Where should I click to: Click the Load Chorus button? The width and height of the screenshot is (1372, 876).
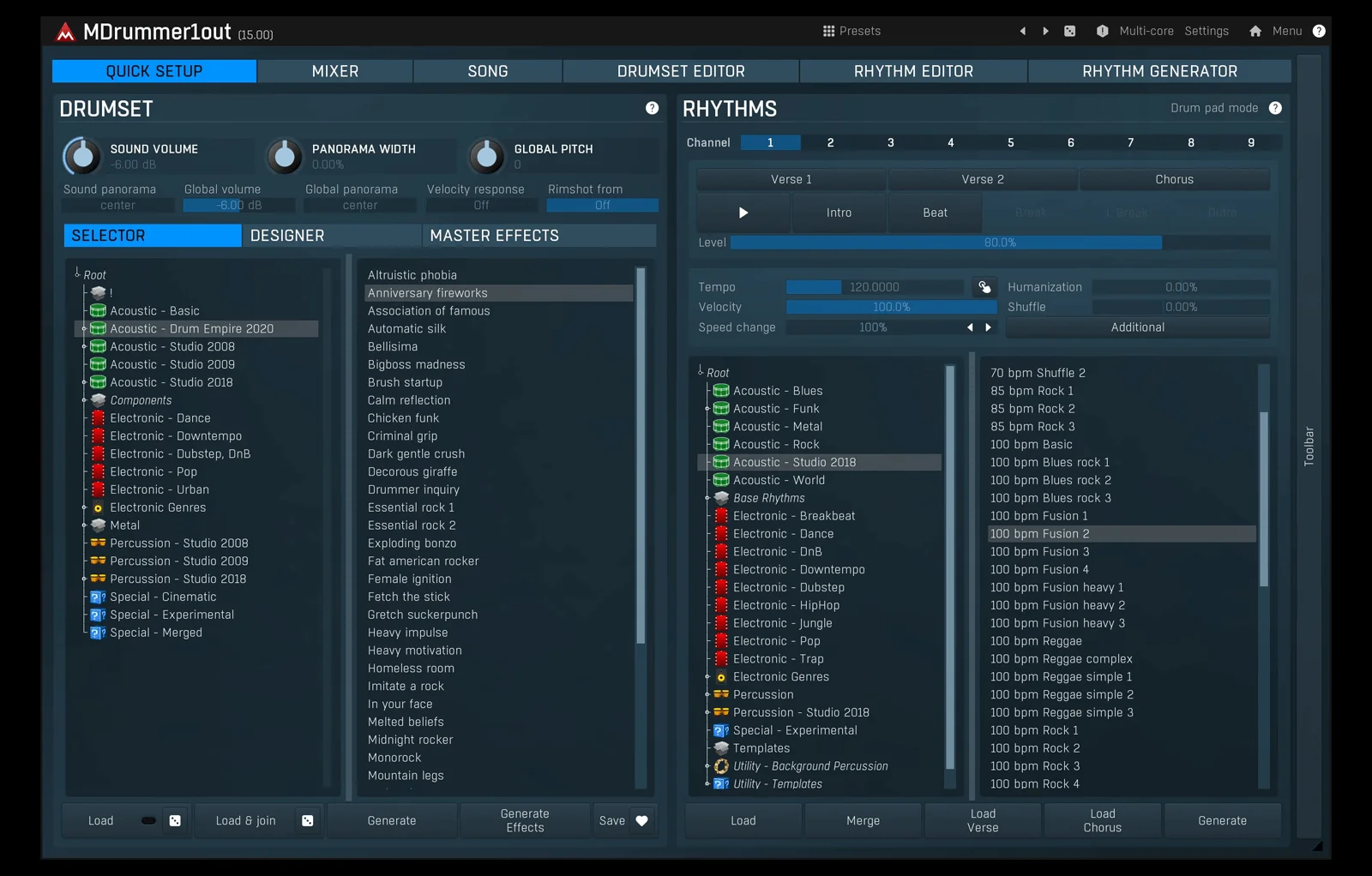click(x=1102, y=820)
